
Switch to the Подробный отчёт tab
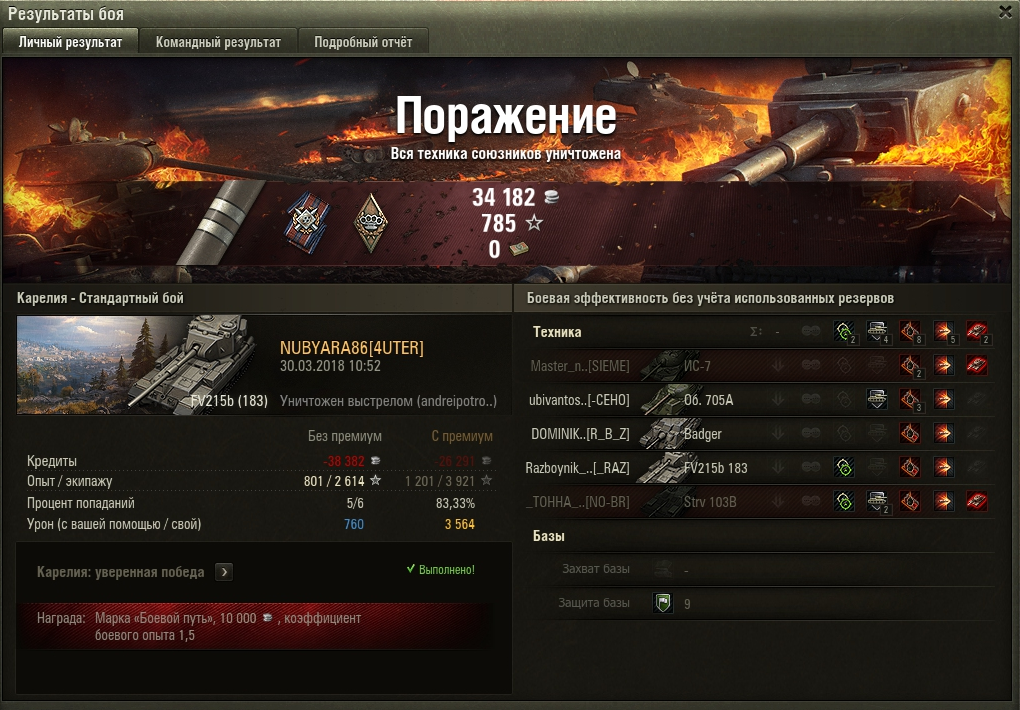pyautogui.click(x=363, y=42)
